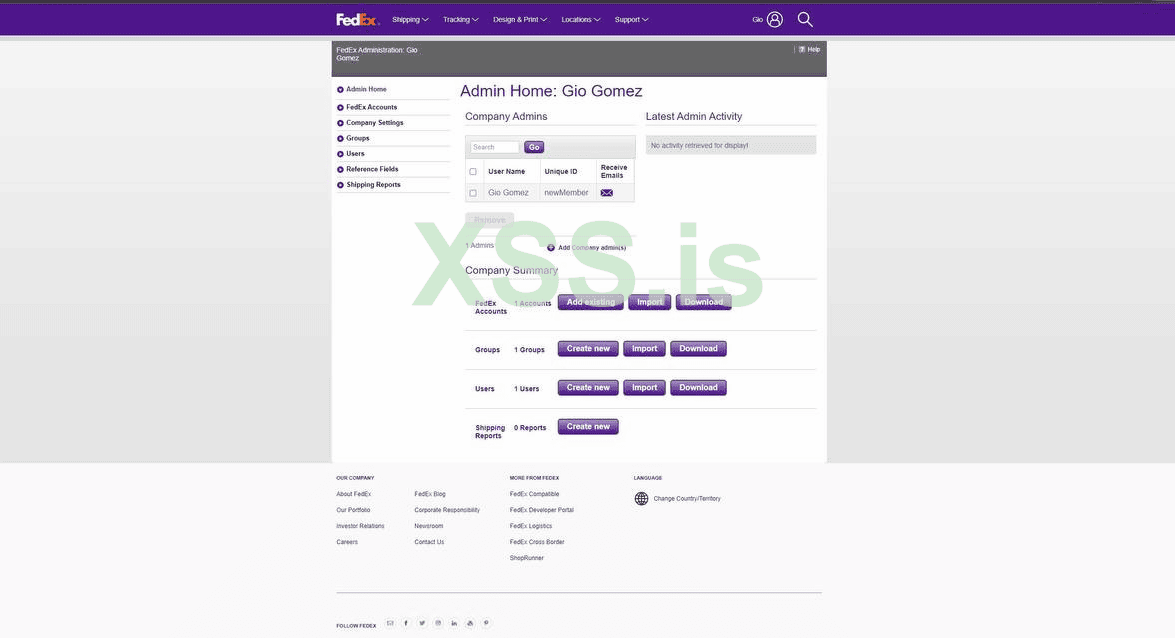The height and width of the screenshot is (638, 1175).
Task: Tick the select-all checkbox in admins table header
Action: pyautogui.click(x=473, y=172)
